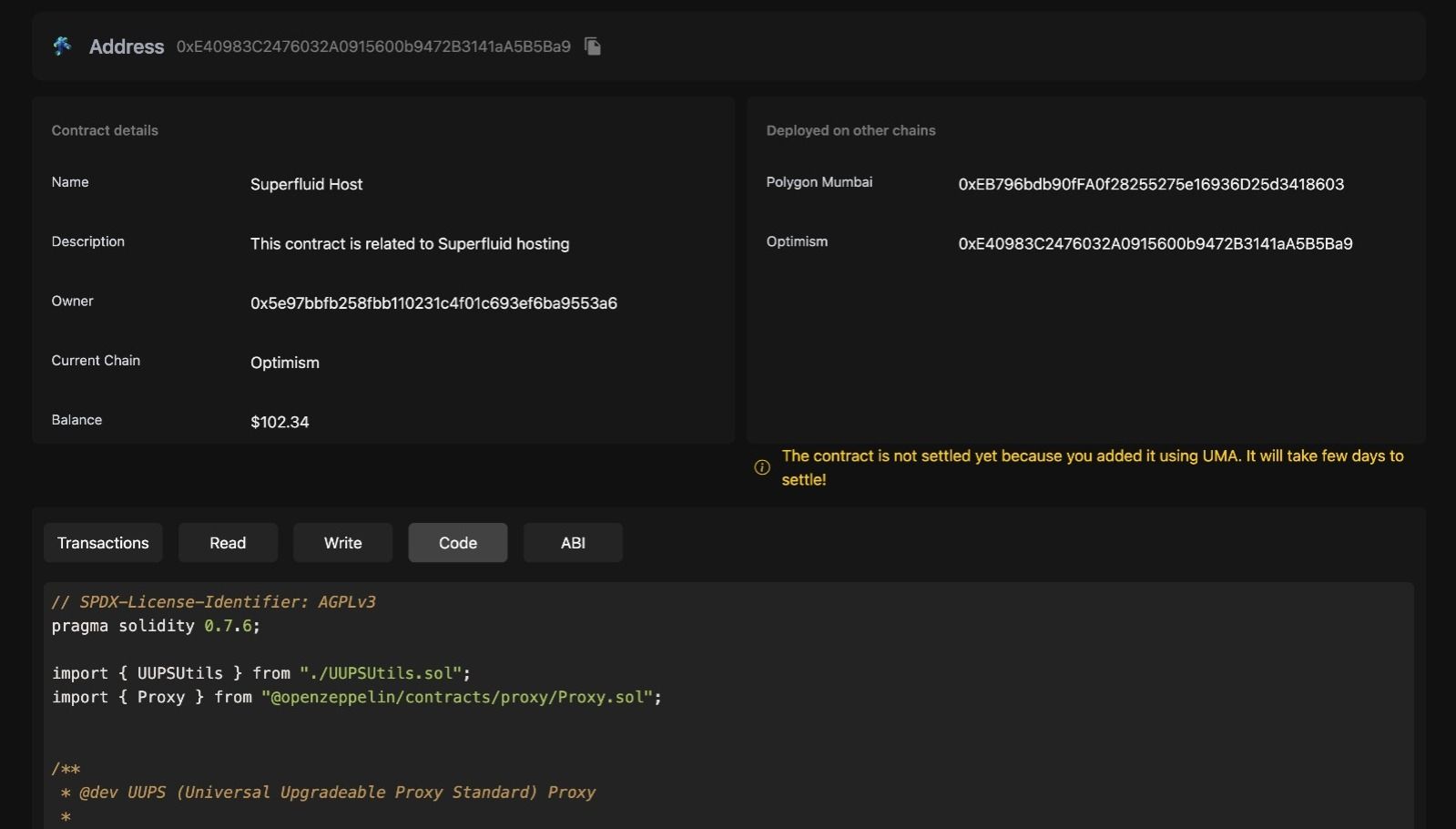Click the Deployed on other chains heading
Screen dimensions: 1456x829
coord(850,130)
